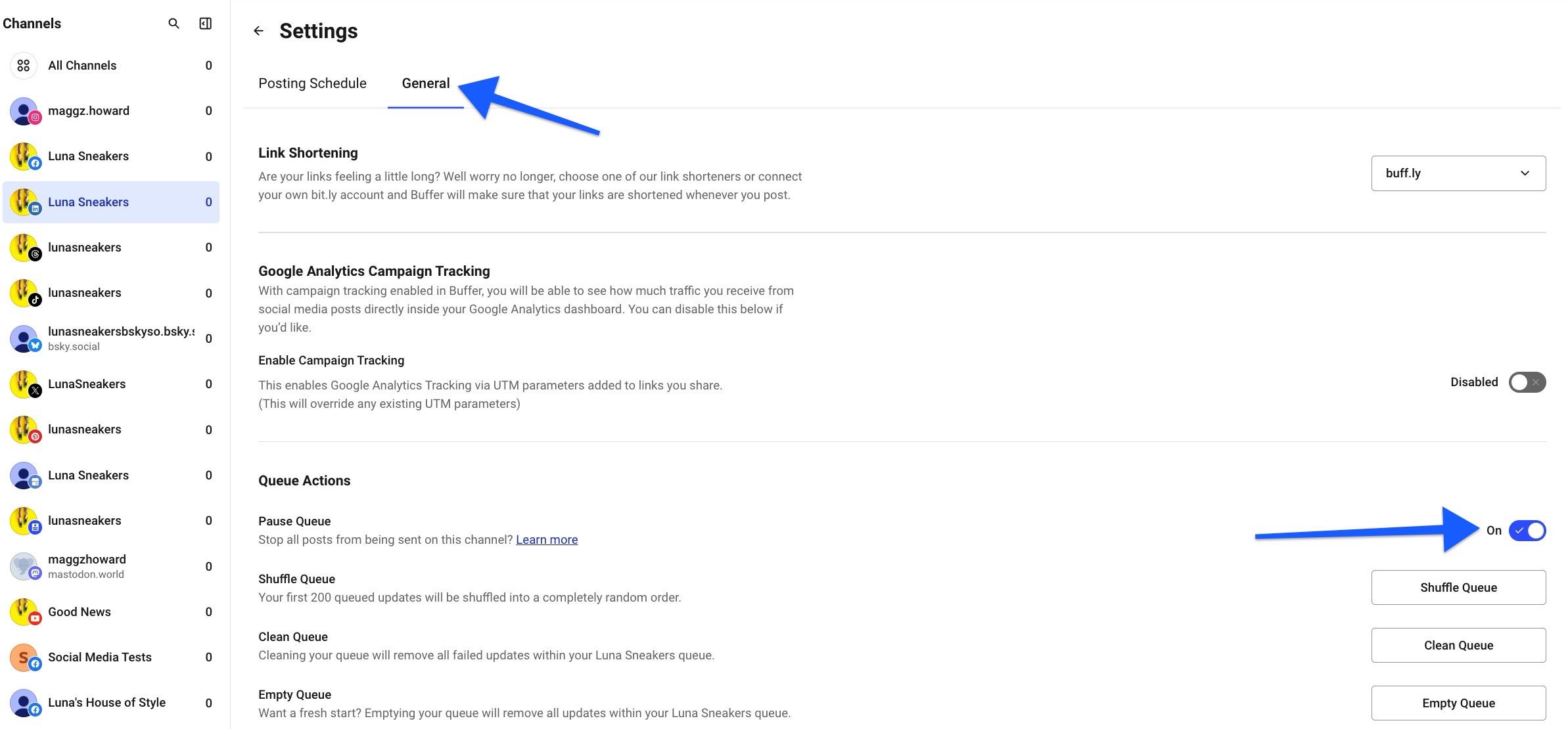Click the back arrow navigation icon
The width and height of the screenshot is (1568, 729).
[x=257, y=30]
